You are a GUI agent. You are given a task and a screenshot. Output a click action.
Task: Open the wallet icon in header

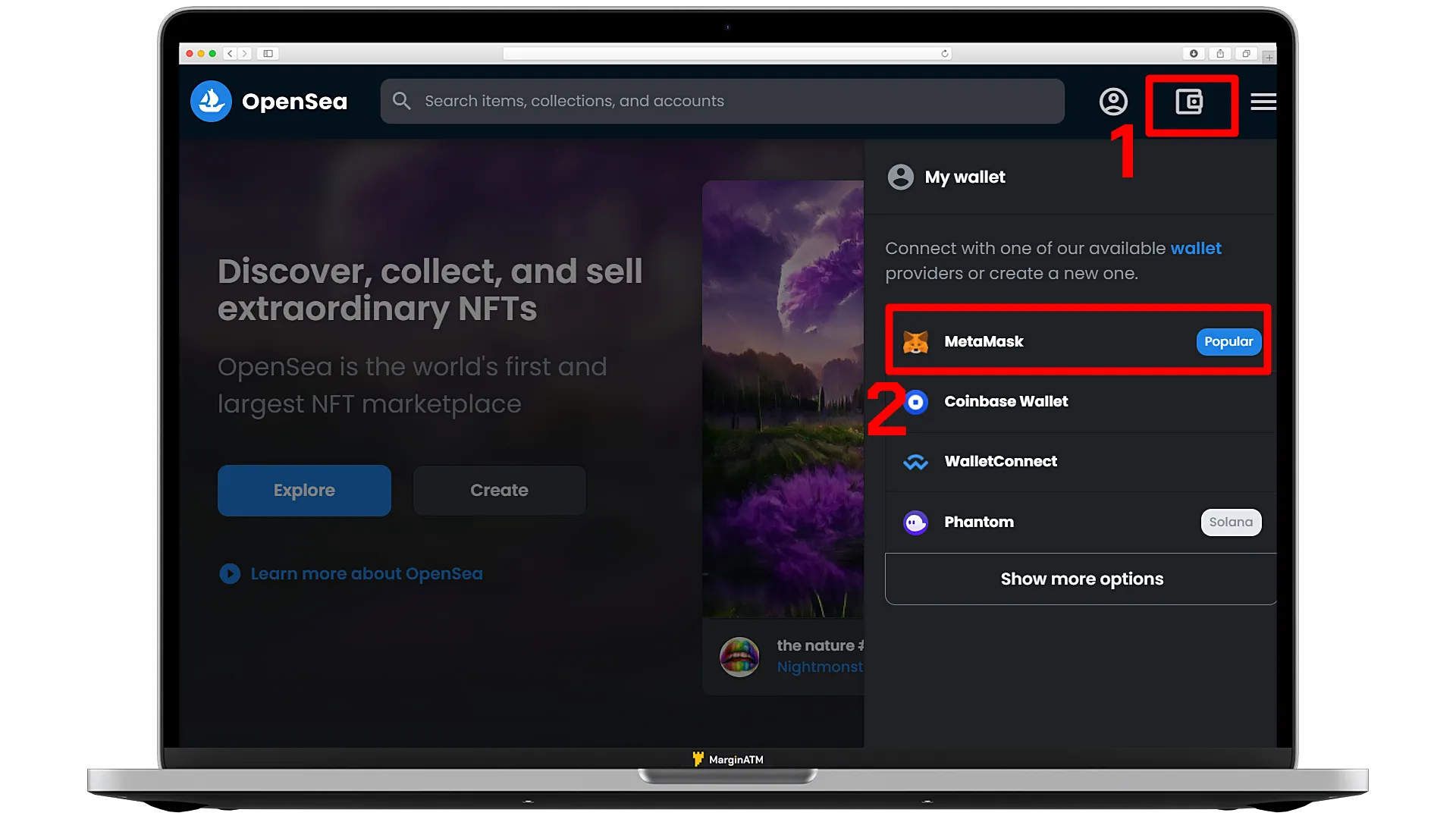[x=1189, y=102]
